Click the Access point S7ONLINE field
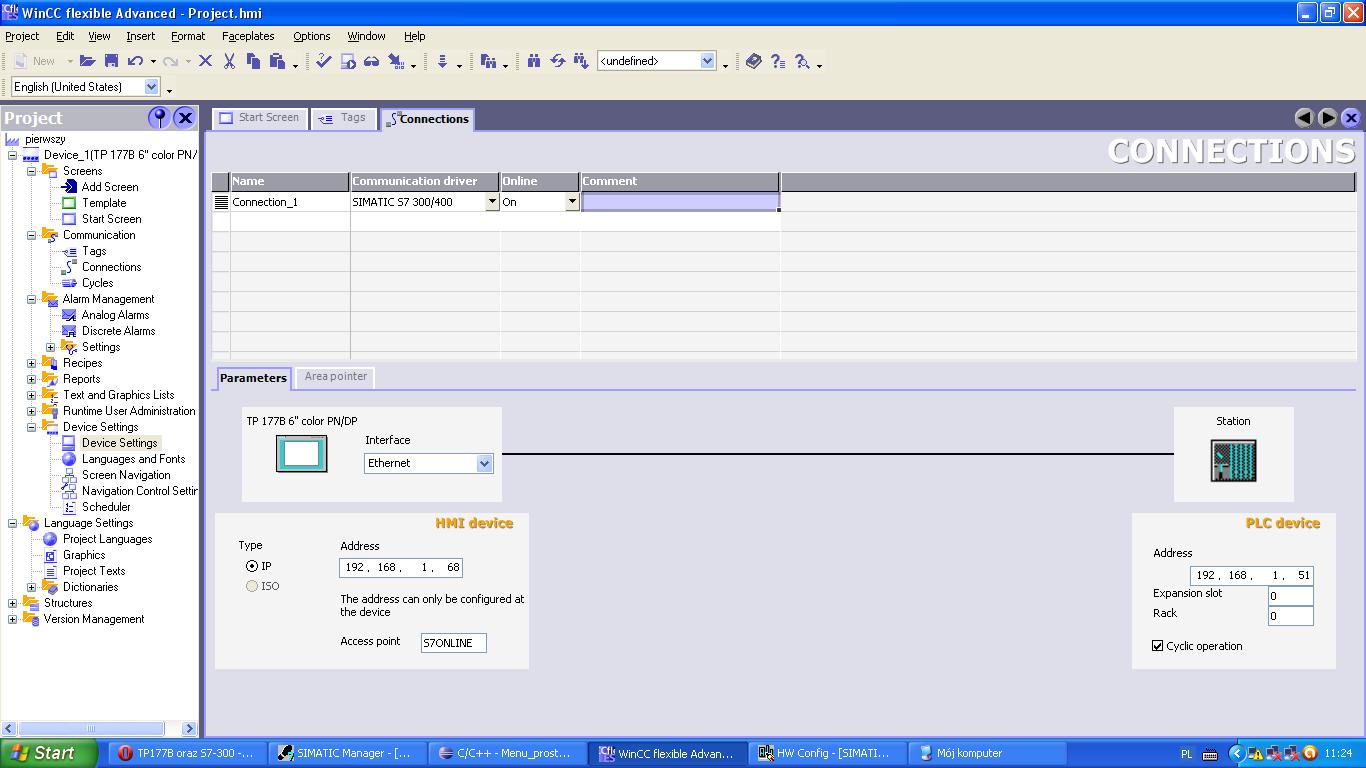Screen dimensions: 1366x768 (x=453, y=643)
